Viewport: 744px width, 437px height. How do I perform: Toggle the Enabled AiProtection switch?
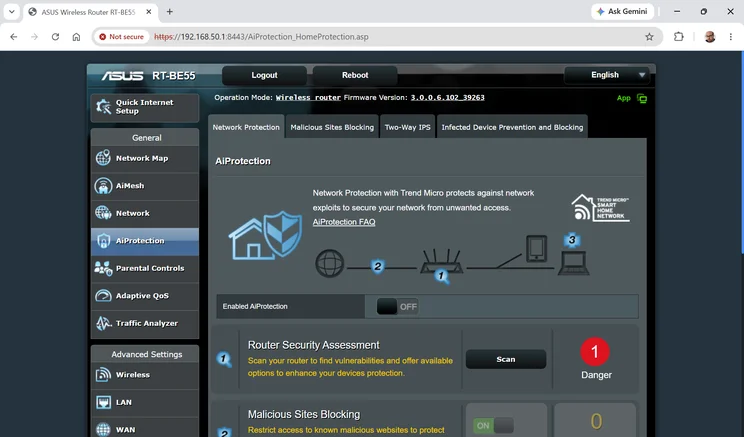(397, 307)
